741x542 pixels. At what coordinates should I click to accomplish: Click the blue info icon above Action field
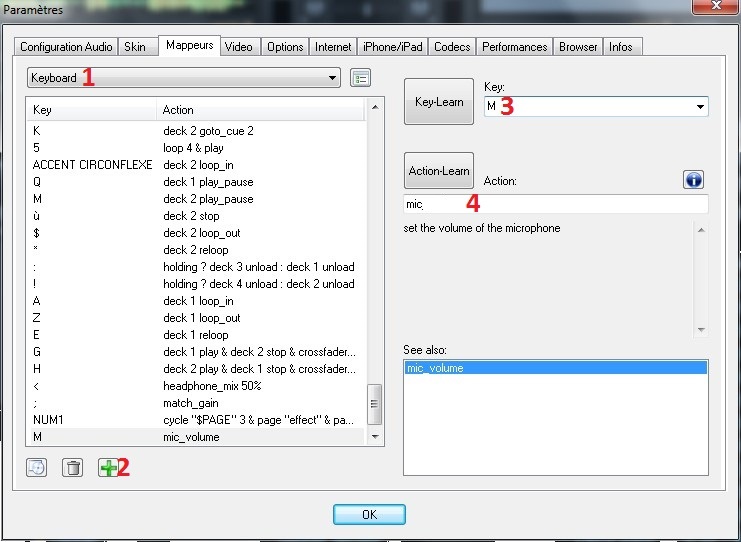(x=694, y=179)
